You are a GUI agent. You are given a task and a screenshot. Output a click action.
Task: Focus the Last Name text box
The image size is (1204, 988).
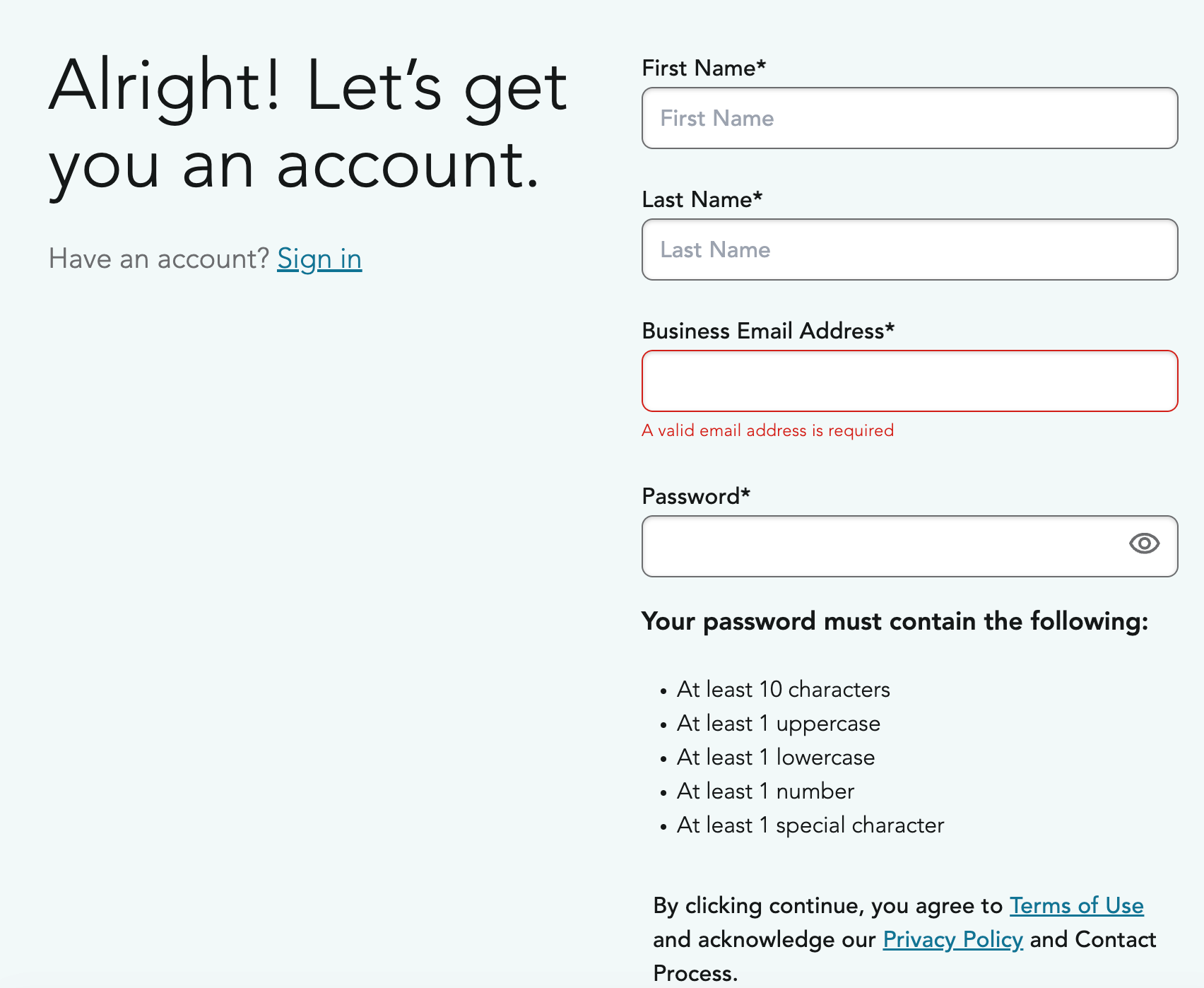(909, 249)
